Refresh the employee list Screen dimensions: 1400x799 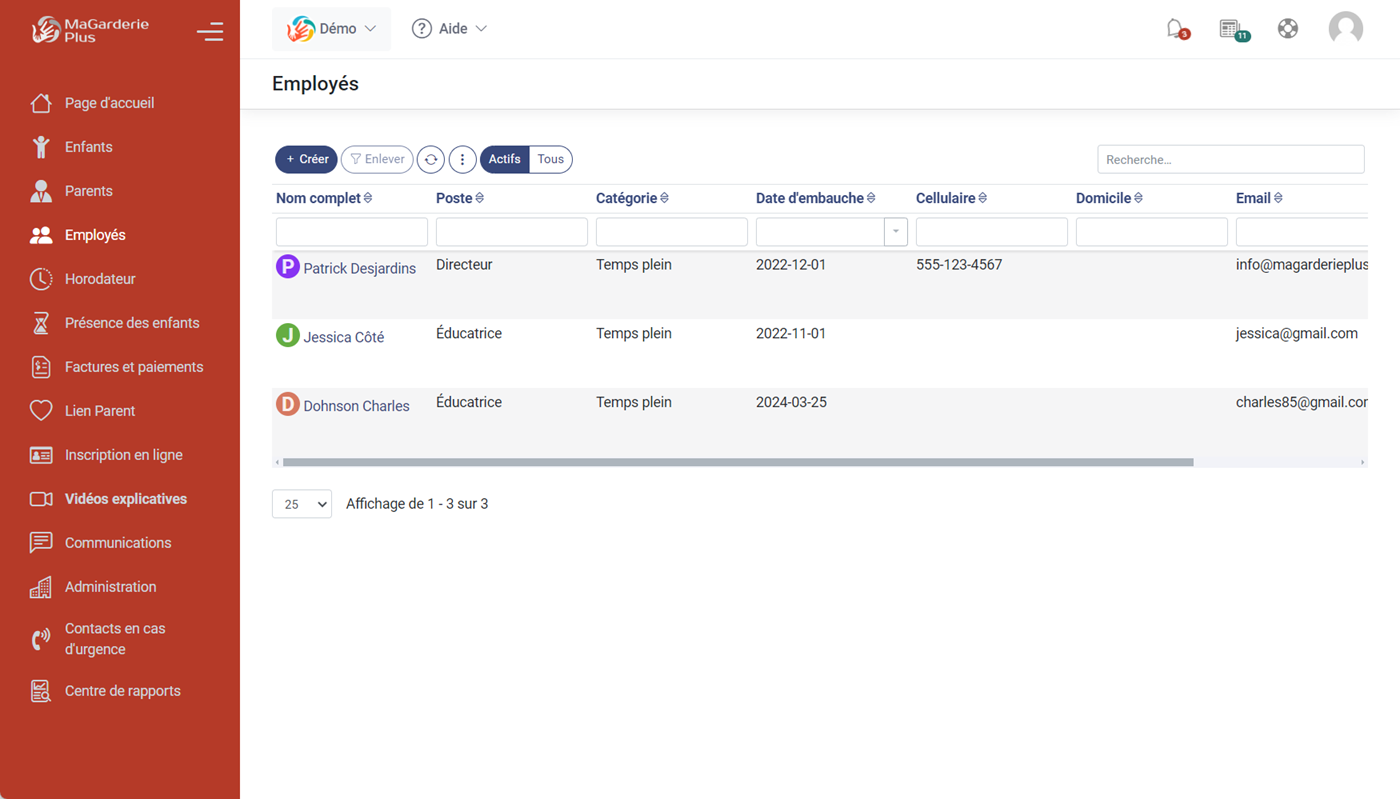[431, 159]
